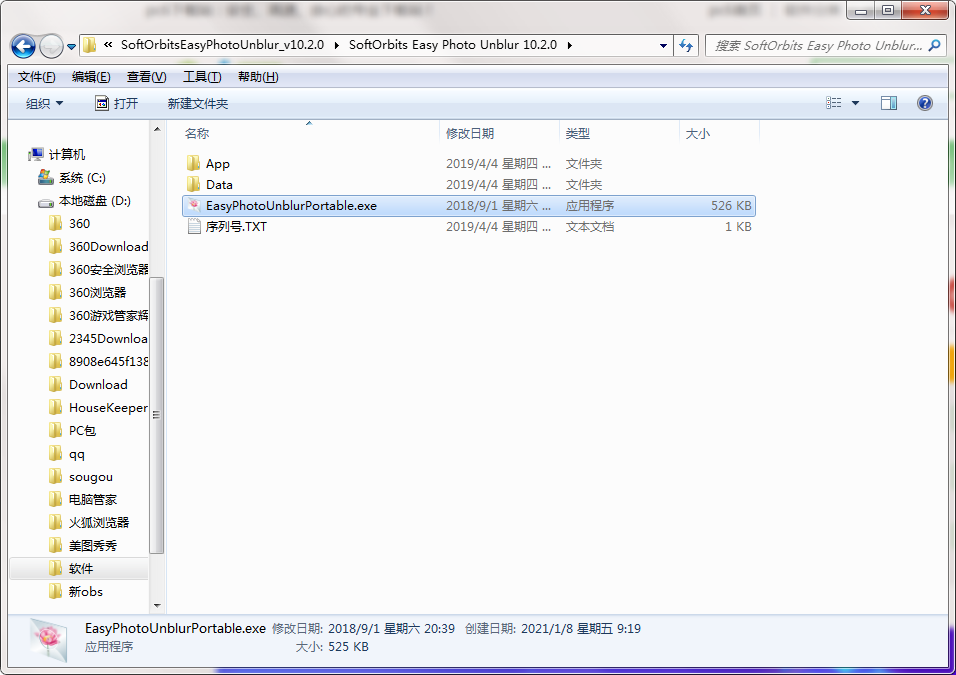Viewport: 956px width, 675px height.
Task: Click the search magnifier icon
Action: click(934, 46)
